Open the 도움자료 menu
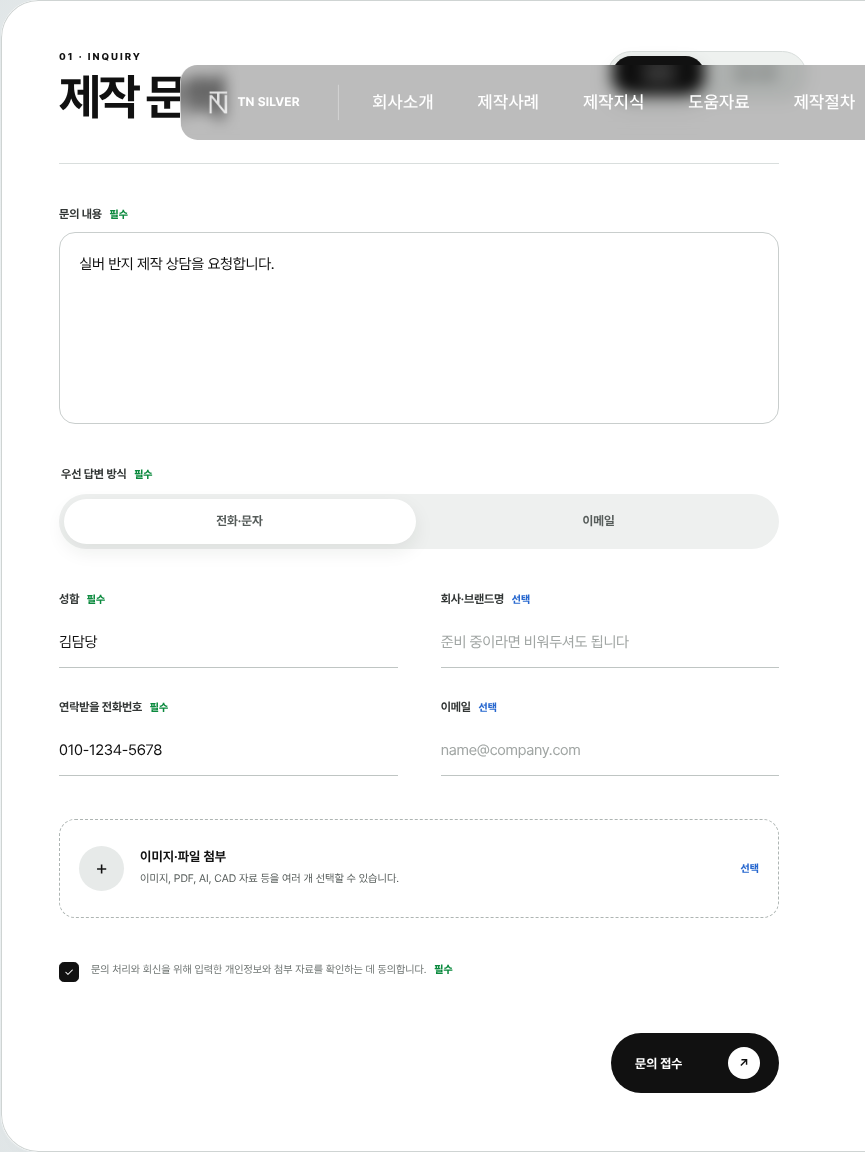The width and height of the screenshot is (865, 1152). [718, 102]
